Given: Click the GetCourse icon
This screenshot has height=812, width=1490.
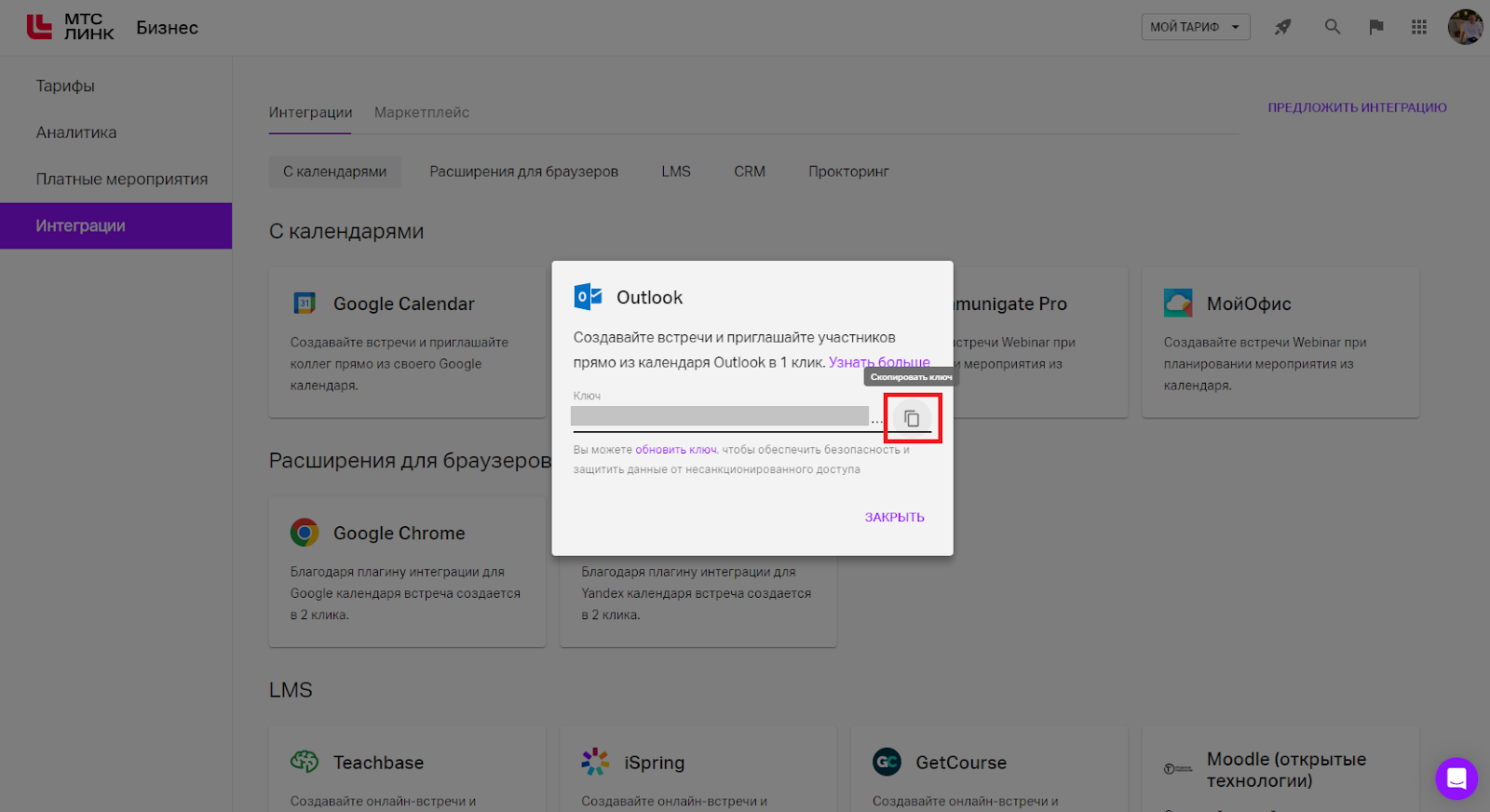Looking at the screenshot, I should pos(887,762).
